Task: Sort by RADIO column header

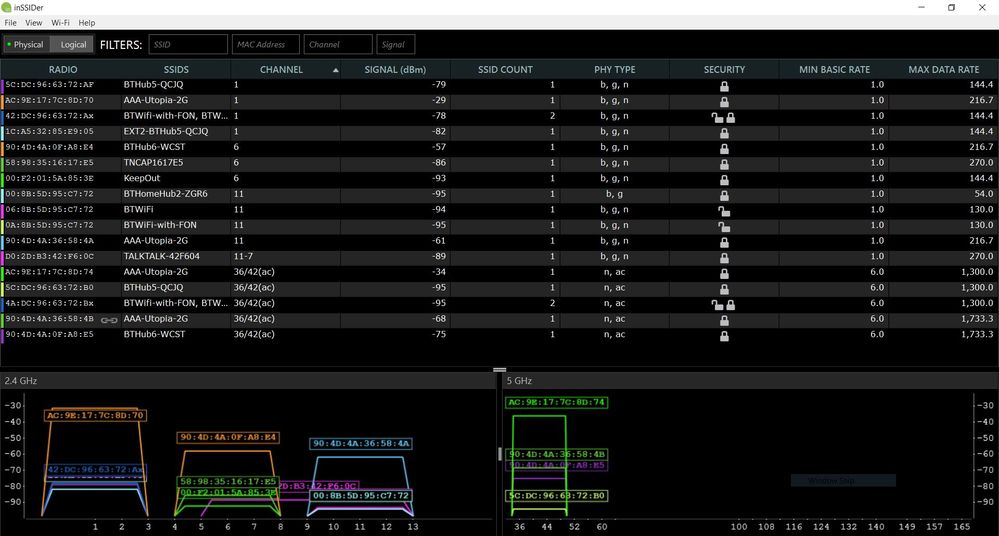Action: (x=63, y=69)
